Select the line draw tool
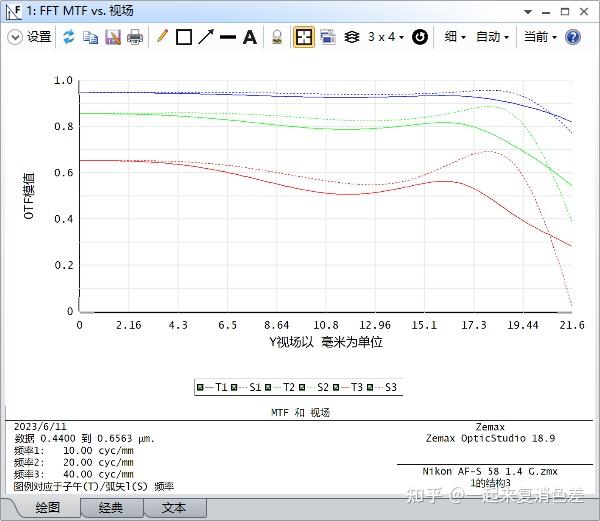The width and height of the screenshot is (600, 521). coord(228,37)
